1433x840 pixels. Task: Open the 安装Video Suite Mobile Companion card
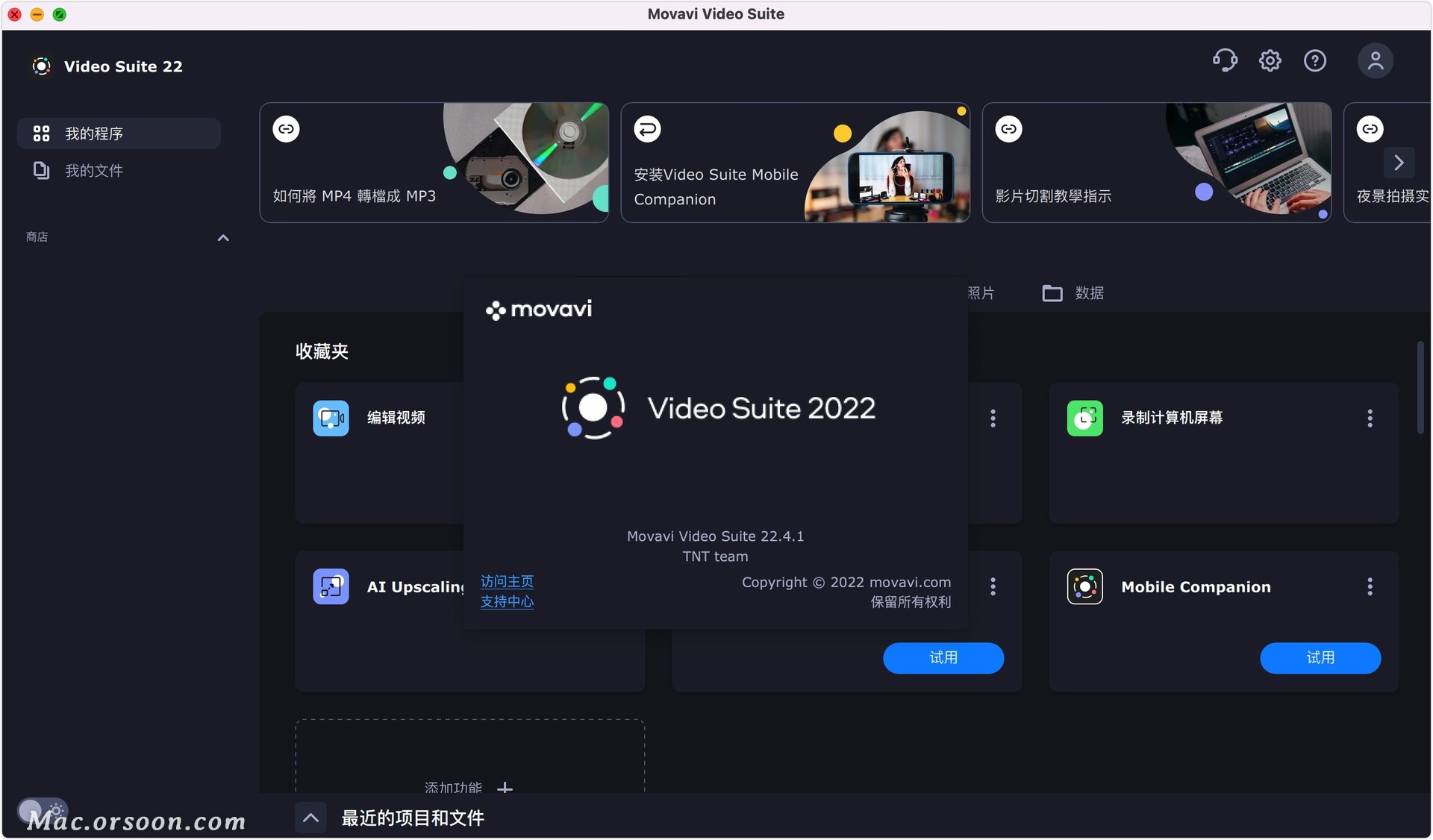tap(796, 163)
